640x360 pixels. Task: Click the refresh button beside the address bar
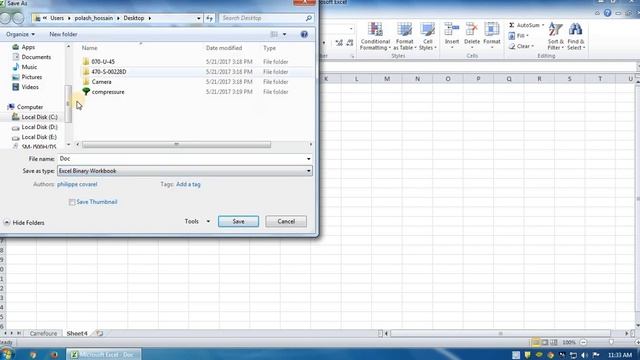coord(209,18)
